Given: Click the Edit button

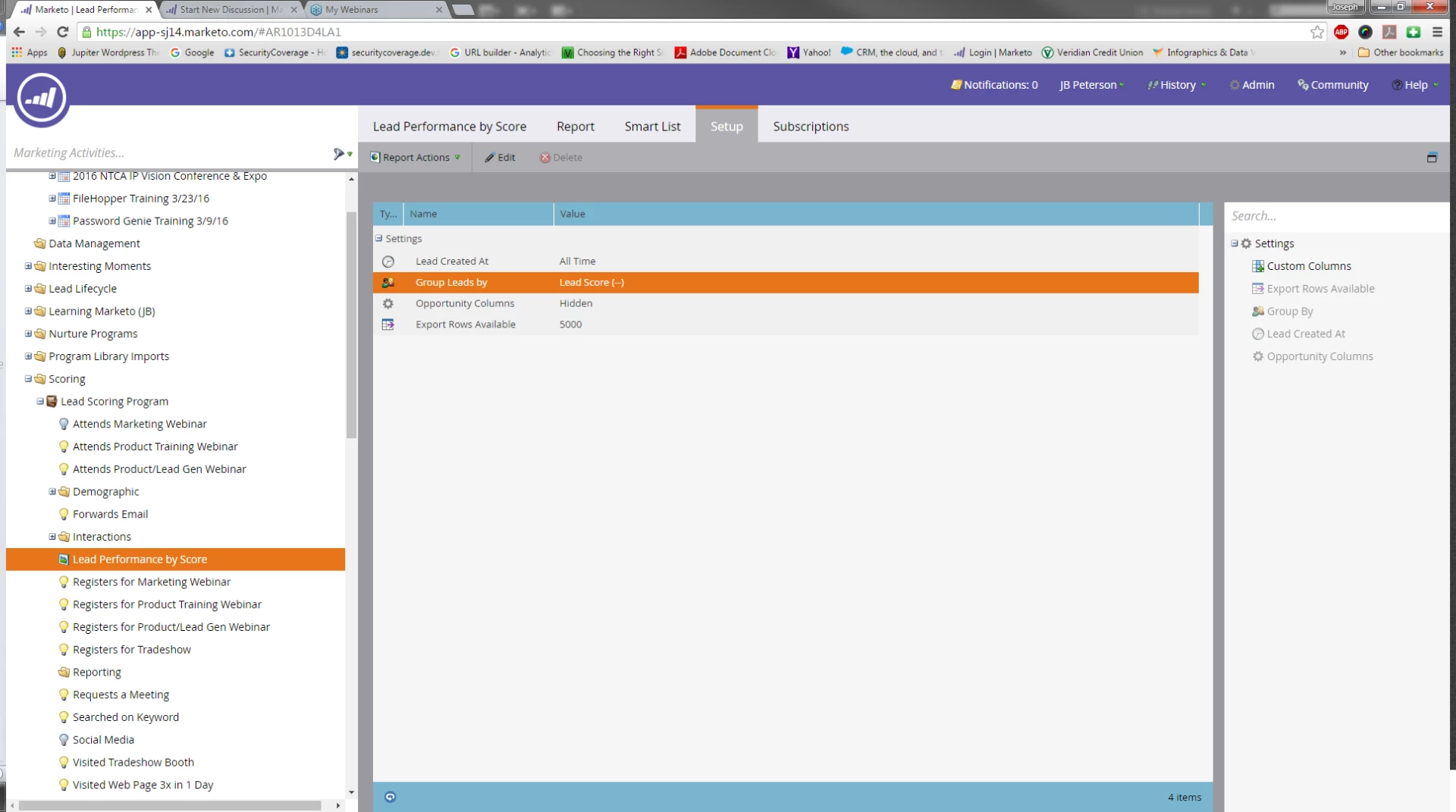Looking at the screenshot, I should click(x=500, y=158).
